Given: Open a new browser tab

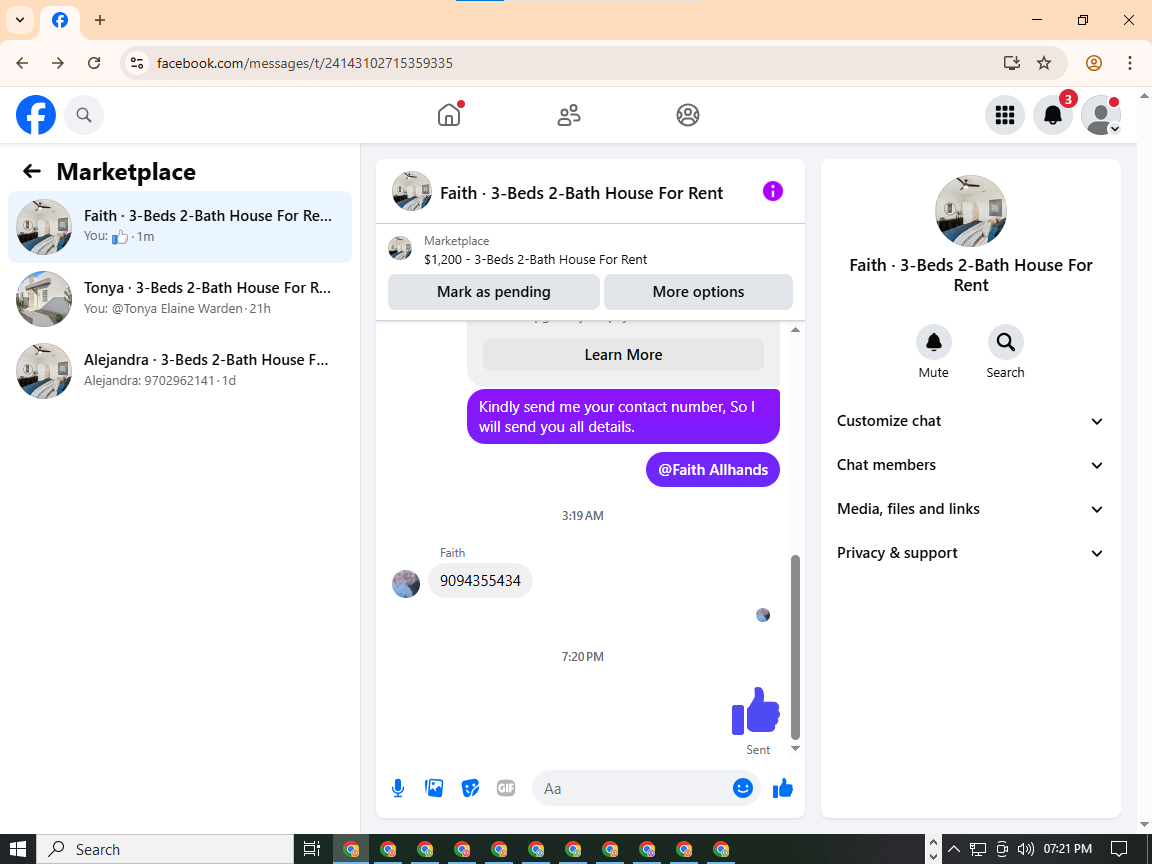Looking at the screenshot, I should 100,20.
